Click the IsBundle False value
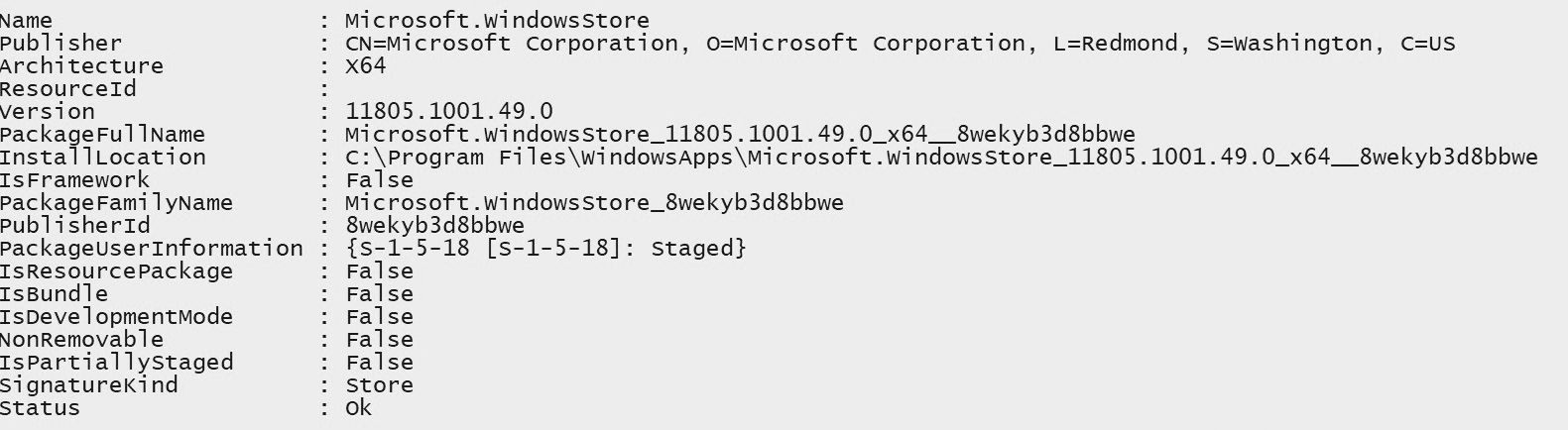Viewport: 1568px width, 430px height. [379, 294]
